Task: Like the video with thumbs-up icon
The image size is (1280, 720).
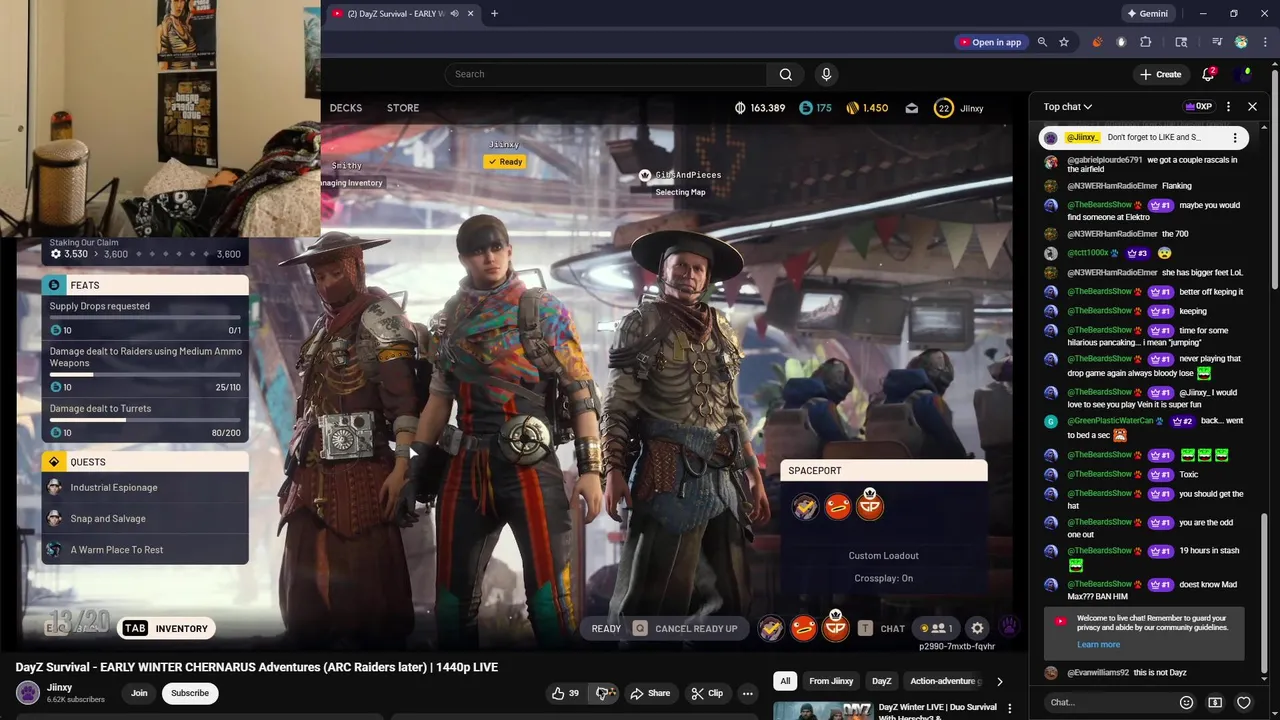Action: [565, 693]
